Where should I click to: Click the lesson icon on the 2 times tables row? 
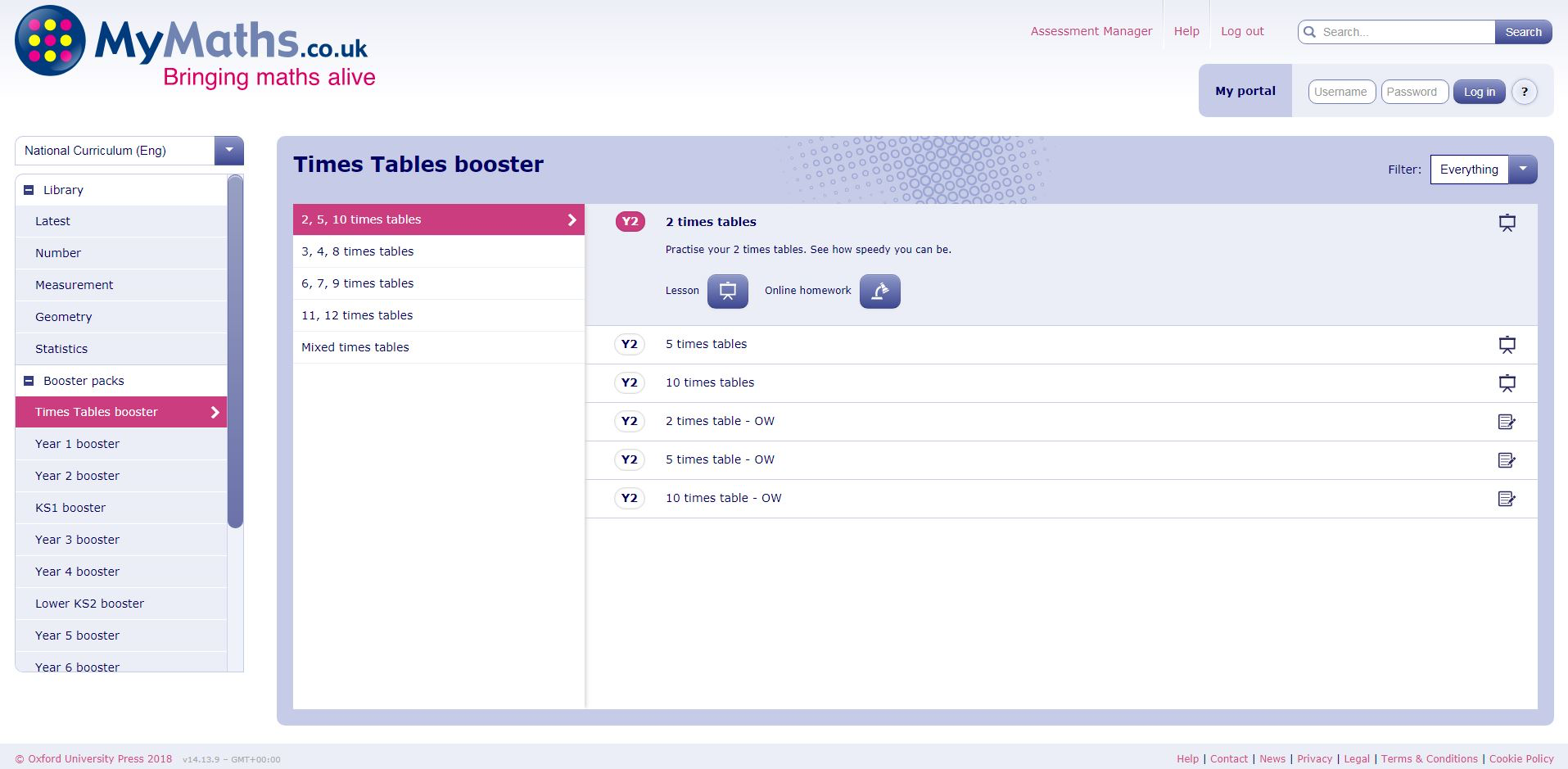coord(1507,223)
